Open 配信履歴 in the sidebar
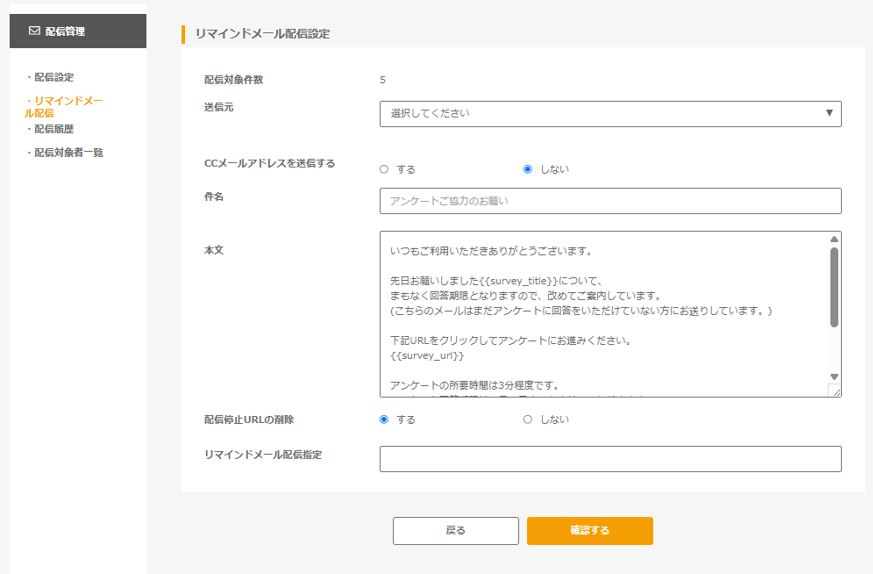This screenshot has height=574, width=873. pyautogui.click(x=54, y=129)
